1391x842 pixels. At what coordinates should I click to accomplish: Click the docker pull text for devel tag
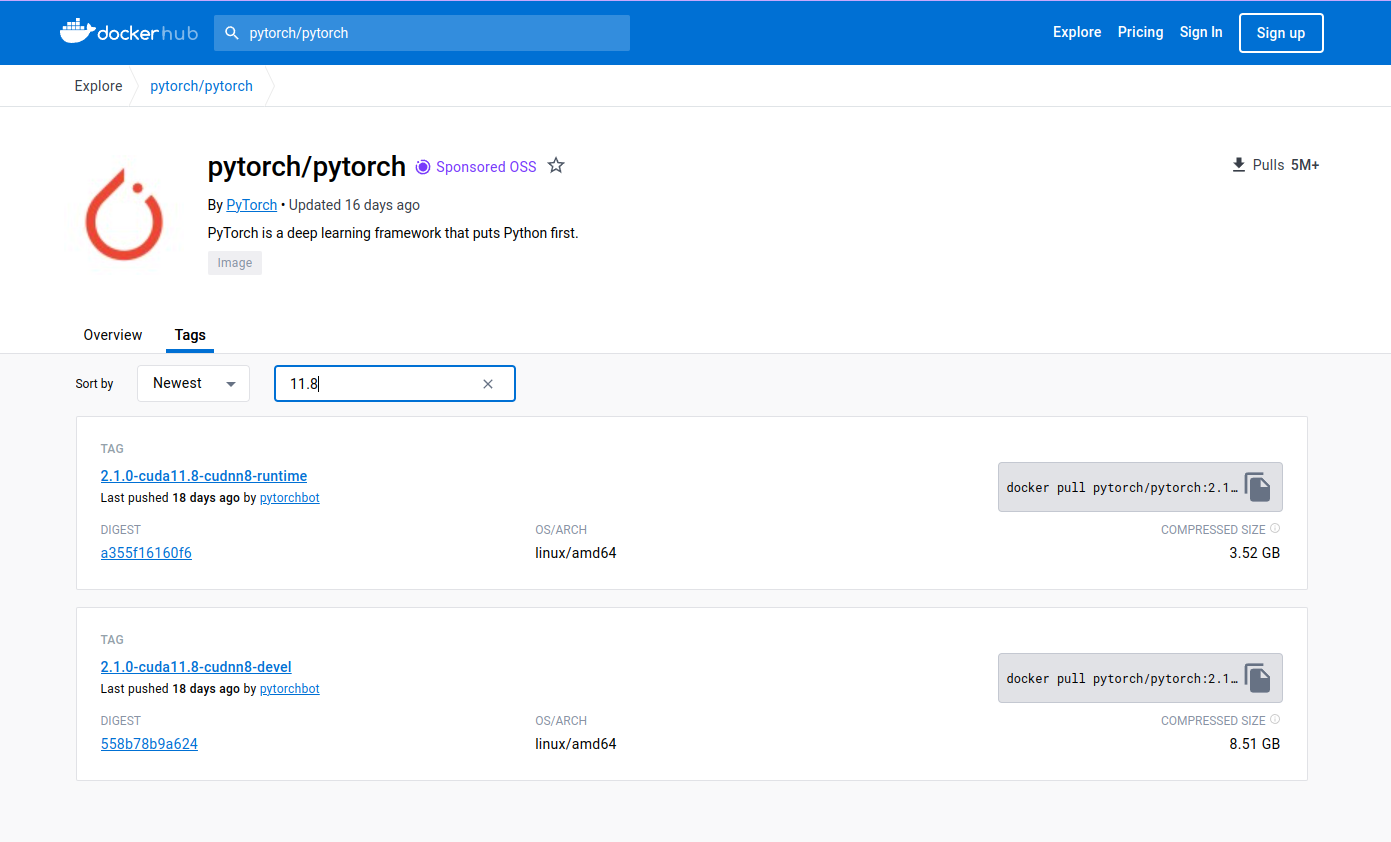[1122, 679]
